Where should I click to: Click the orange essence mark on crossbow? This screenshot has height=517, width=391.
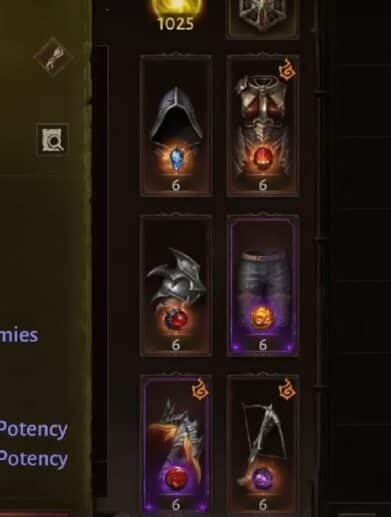click(x=287, y=389)
